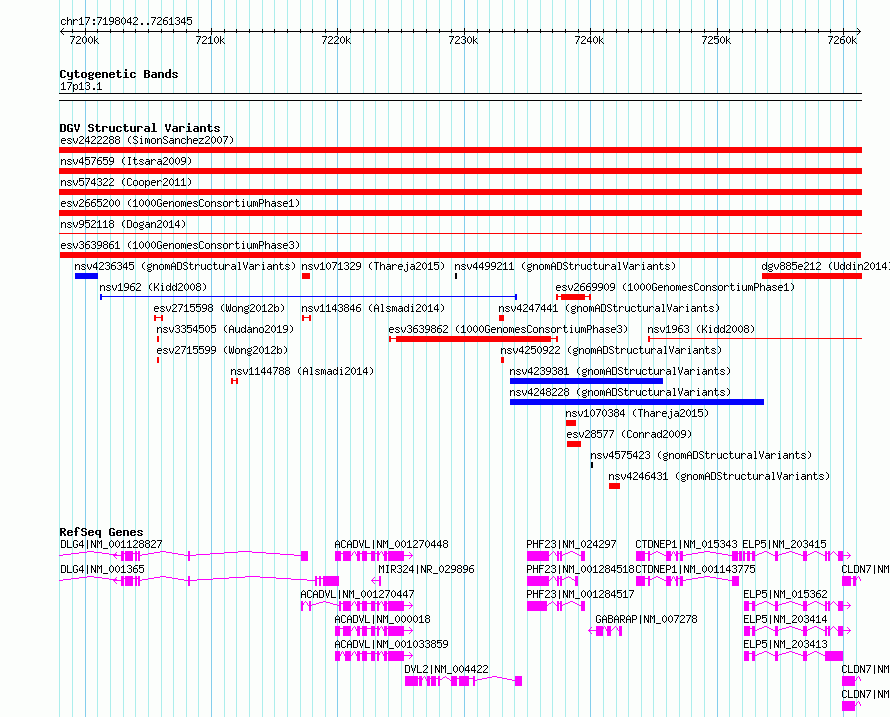Click the 17p13.1 band label
Screen dimensions: 890x717
tap(81, 86)
